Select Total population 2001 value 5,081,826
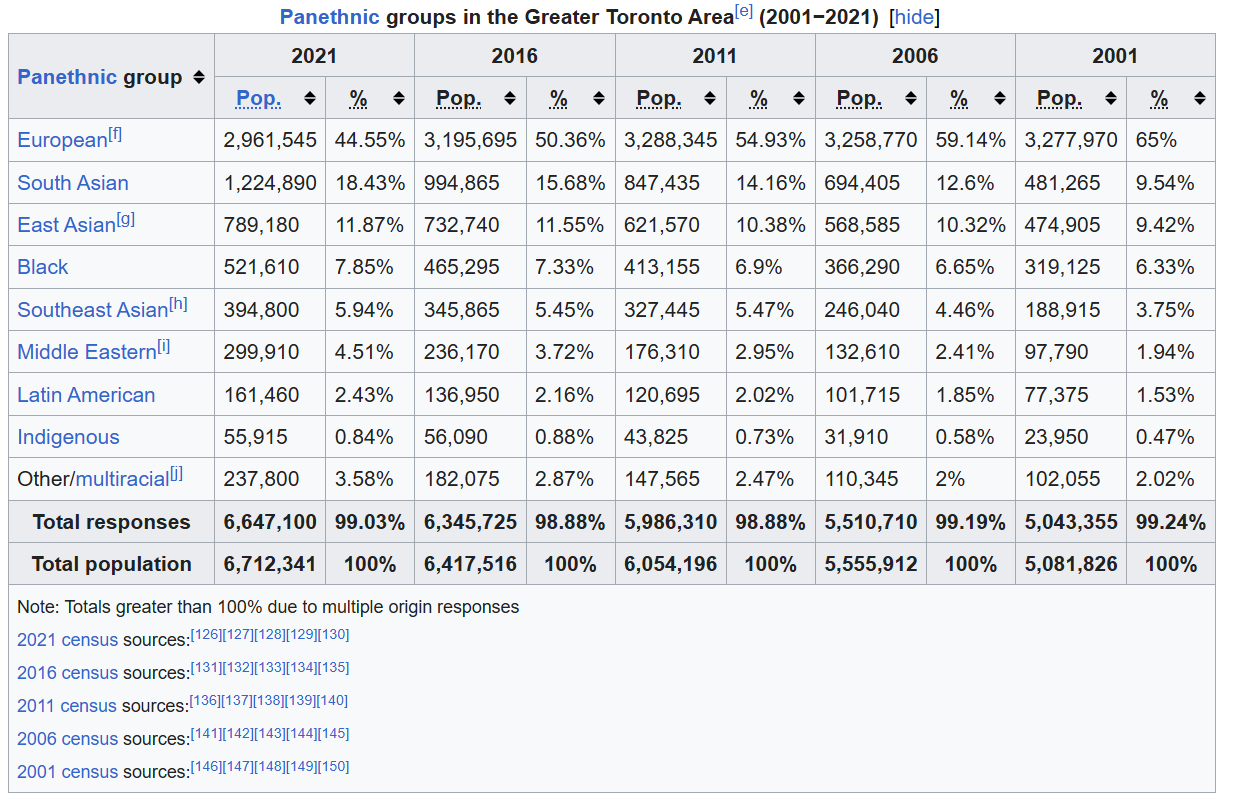1233x808 pixels. coord(1071,564)
